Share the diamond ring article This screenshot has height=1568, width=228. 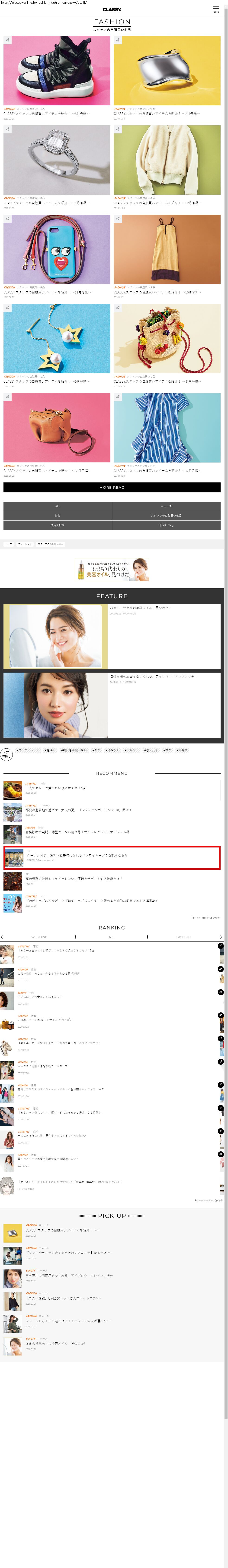click(7, 129)
